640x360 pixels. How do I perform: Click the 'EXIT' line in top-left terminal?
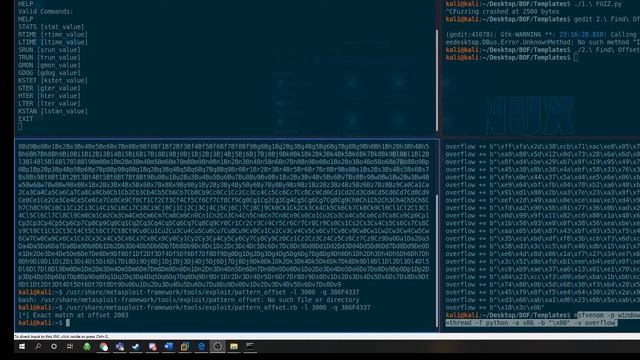tap(25, 119)
